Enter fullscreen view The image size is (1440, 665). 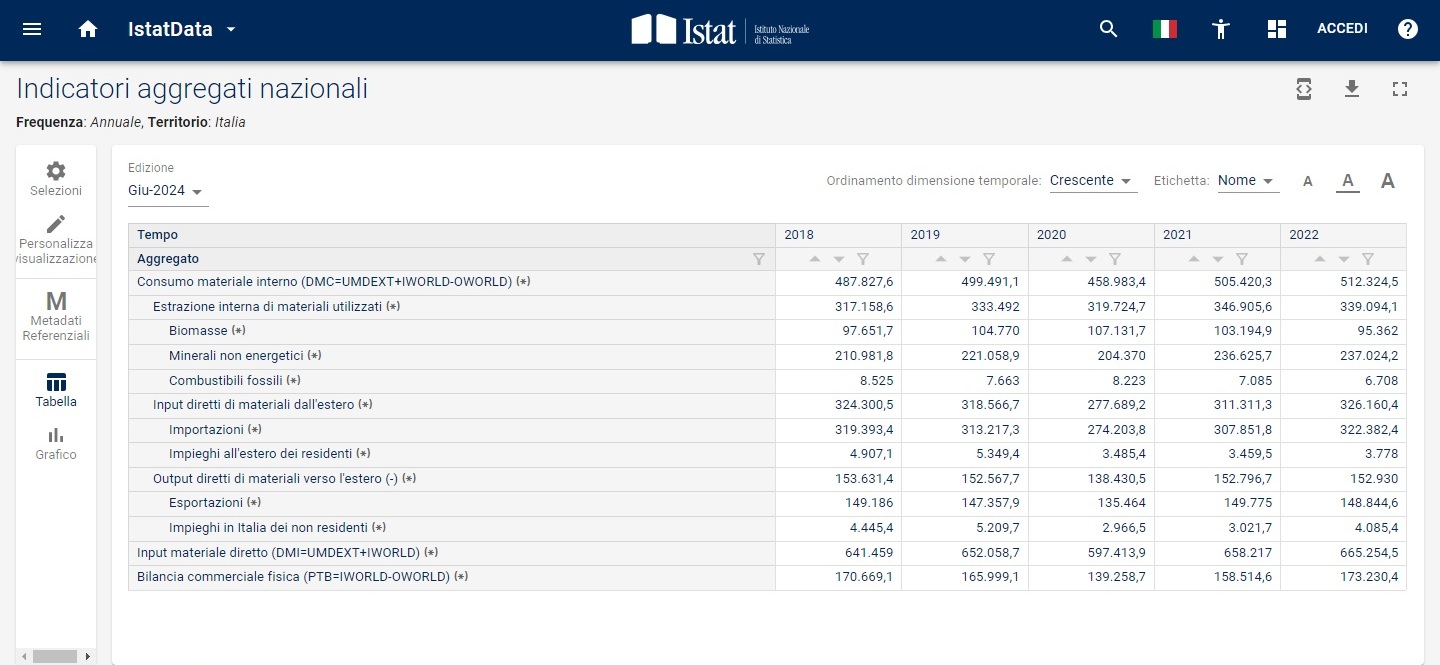pos(1400,89)
